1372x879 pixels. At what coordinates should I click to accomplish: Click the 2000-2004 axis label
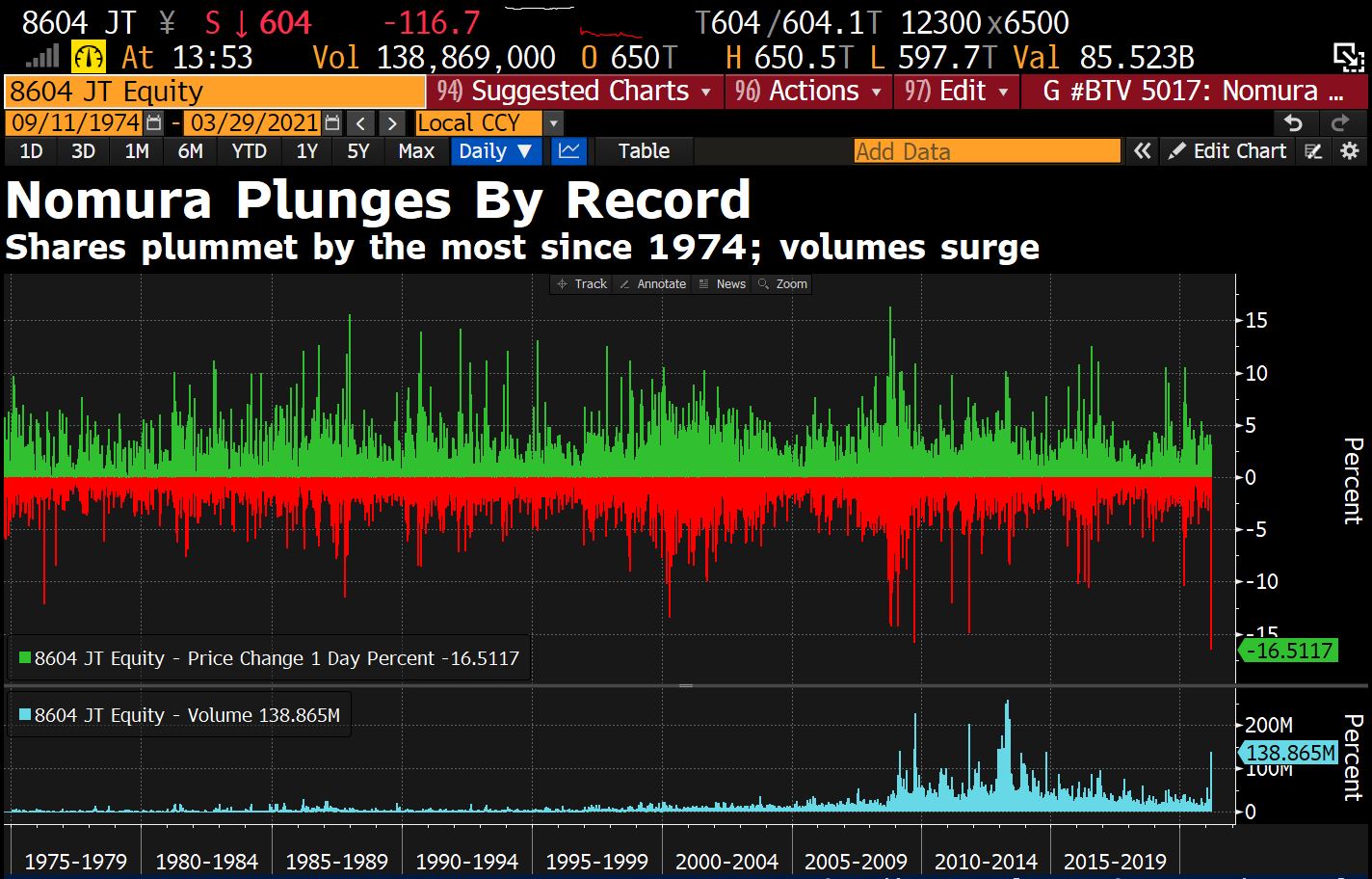[x=726, y=862]
